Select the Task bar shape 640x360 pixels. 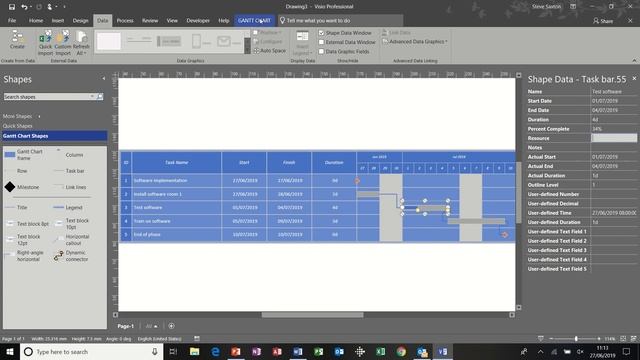click(x=70, y=171)
